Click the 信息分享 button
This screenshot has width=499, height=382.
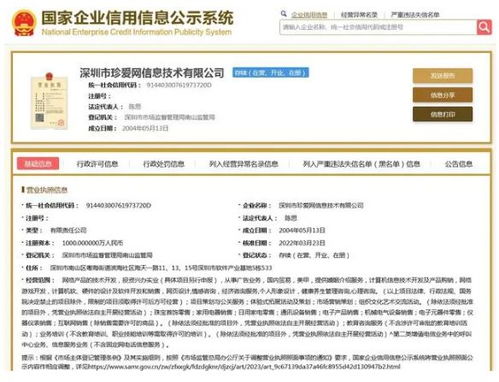442,95
